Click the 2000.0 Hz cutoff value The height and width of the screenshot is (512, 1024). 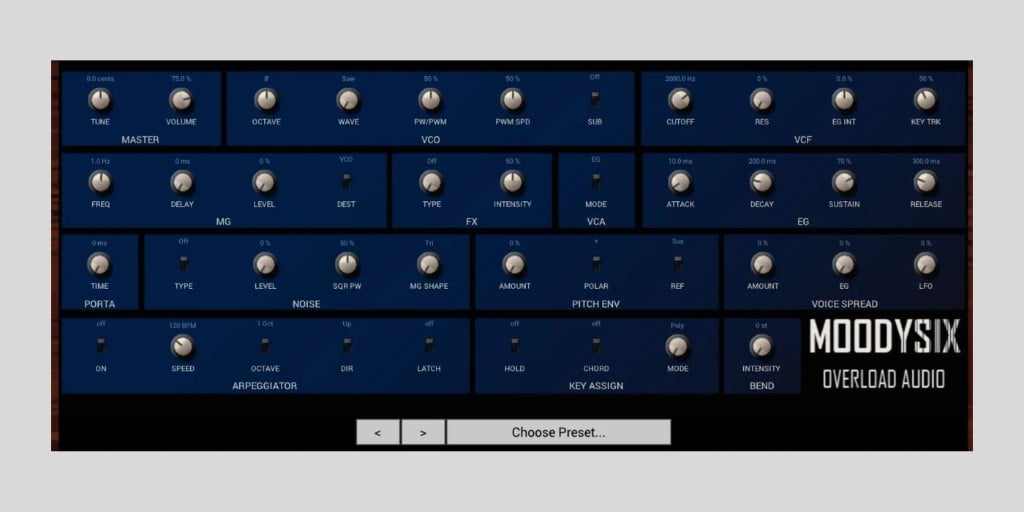(x=680, y=78)
